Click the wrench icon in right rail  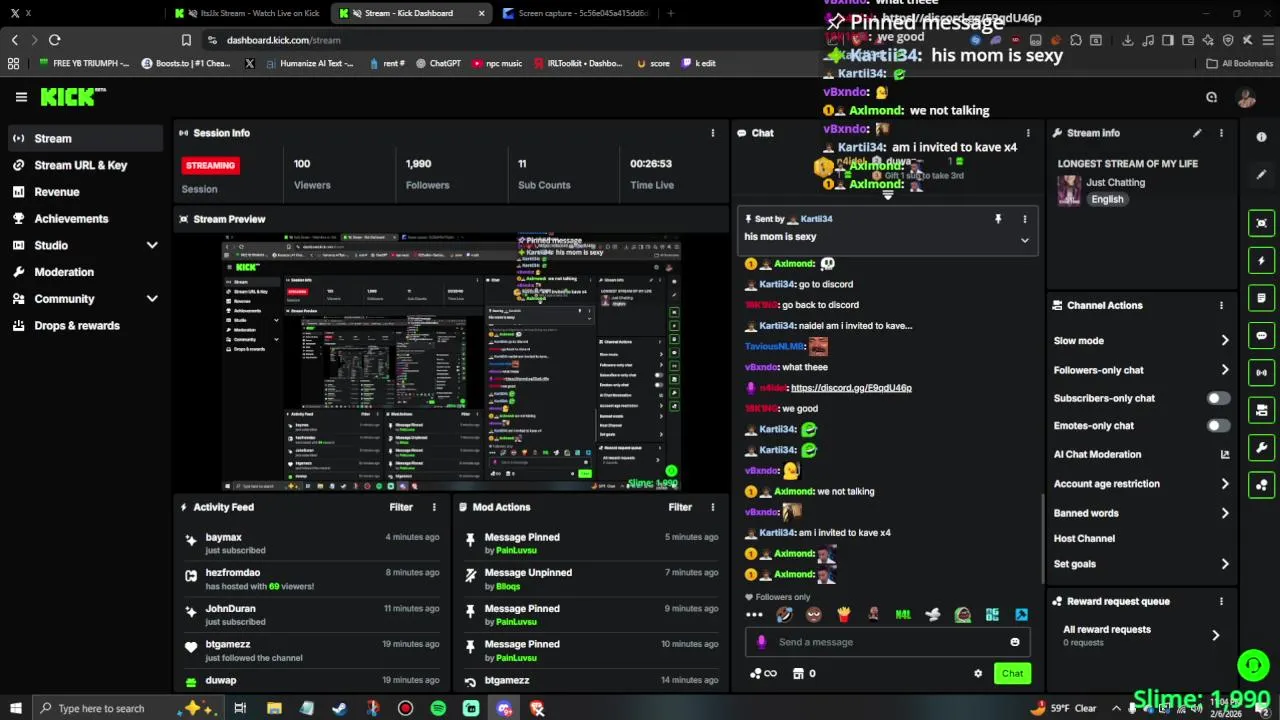1262,448
